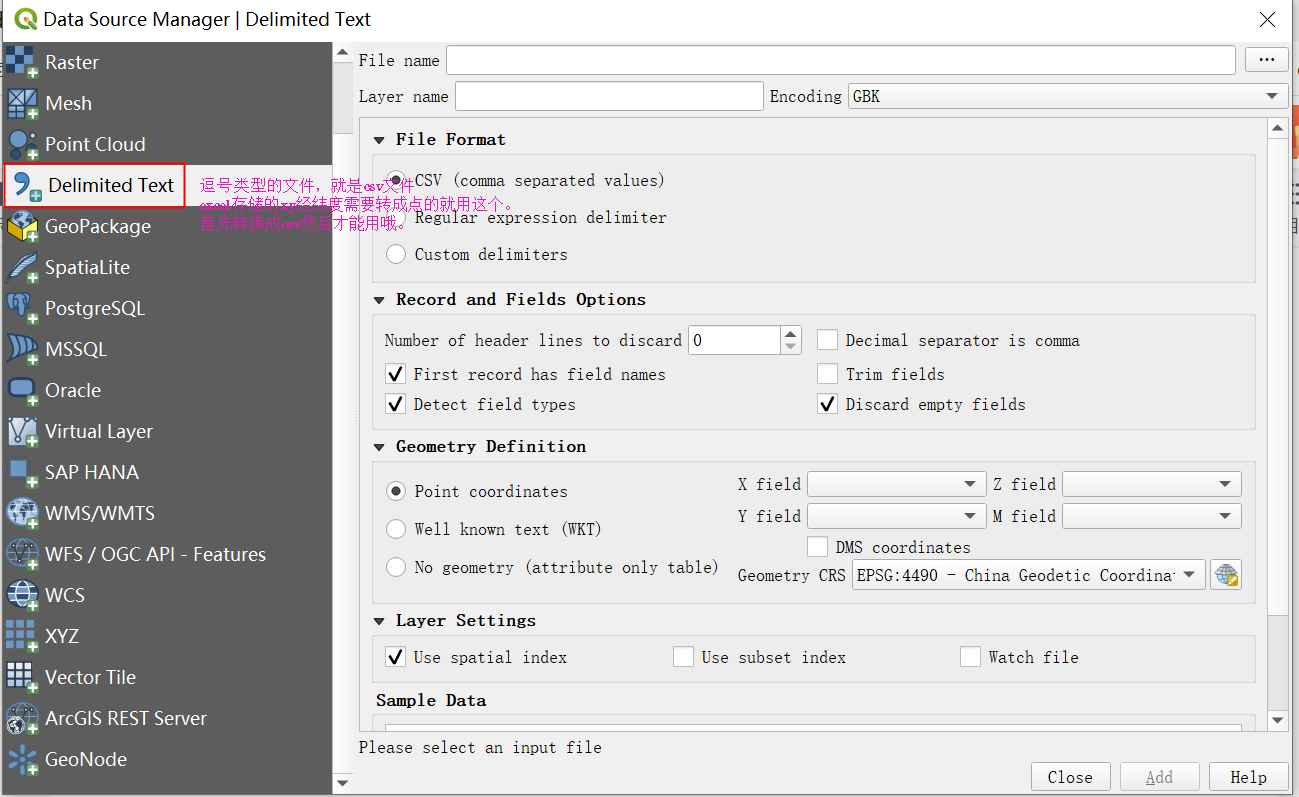Click the Oracle source icon
1299x797 pixels.
22,390
